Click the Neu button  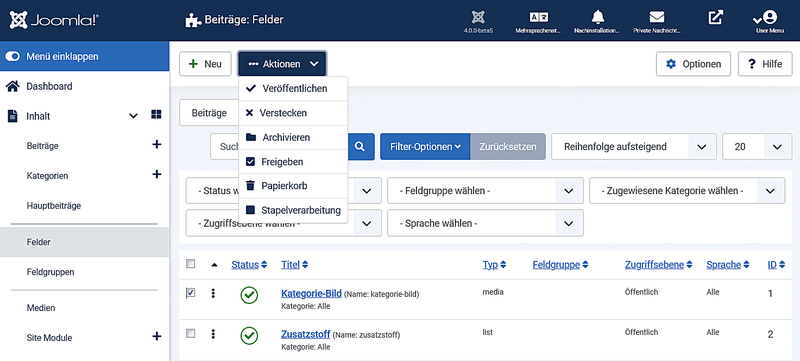(205, 64)
